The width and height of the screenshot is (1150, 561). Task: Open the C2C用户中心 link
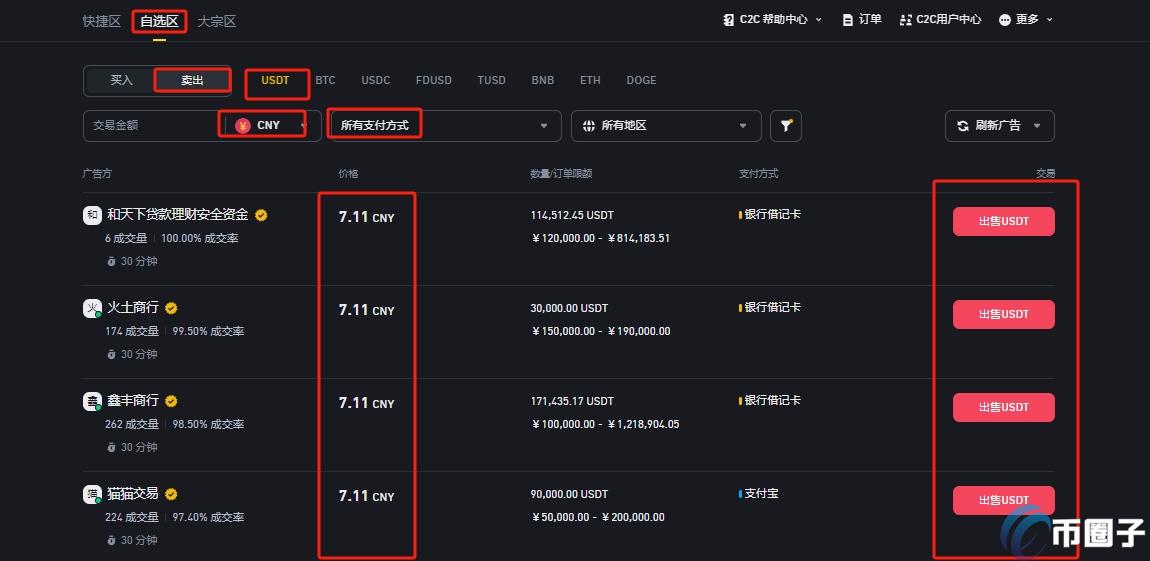[948, 20]
